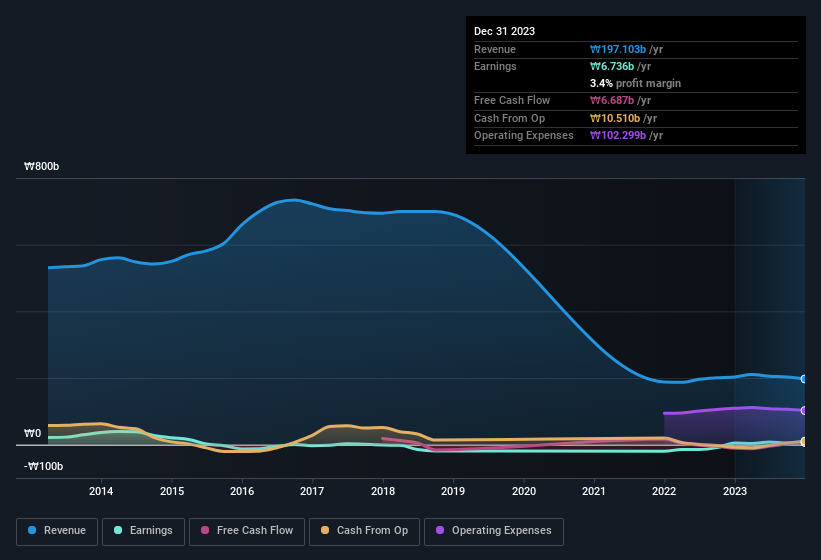Click the Operating Expenses label in tooltip
821x560 pixels.
click(x=524, y=135)
